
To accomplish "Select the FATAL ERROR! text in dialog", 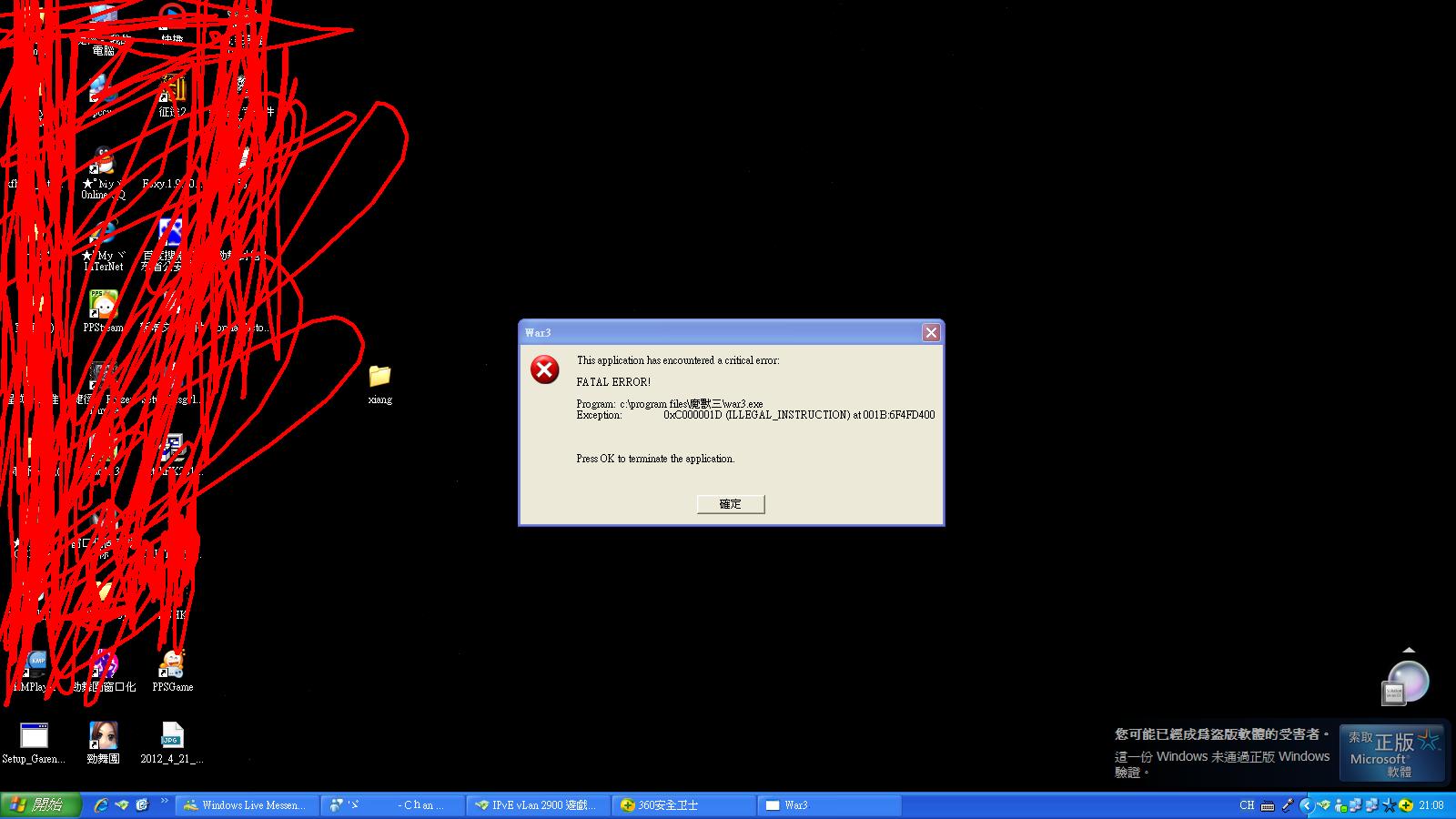I will click(613, 382).
